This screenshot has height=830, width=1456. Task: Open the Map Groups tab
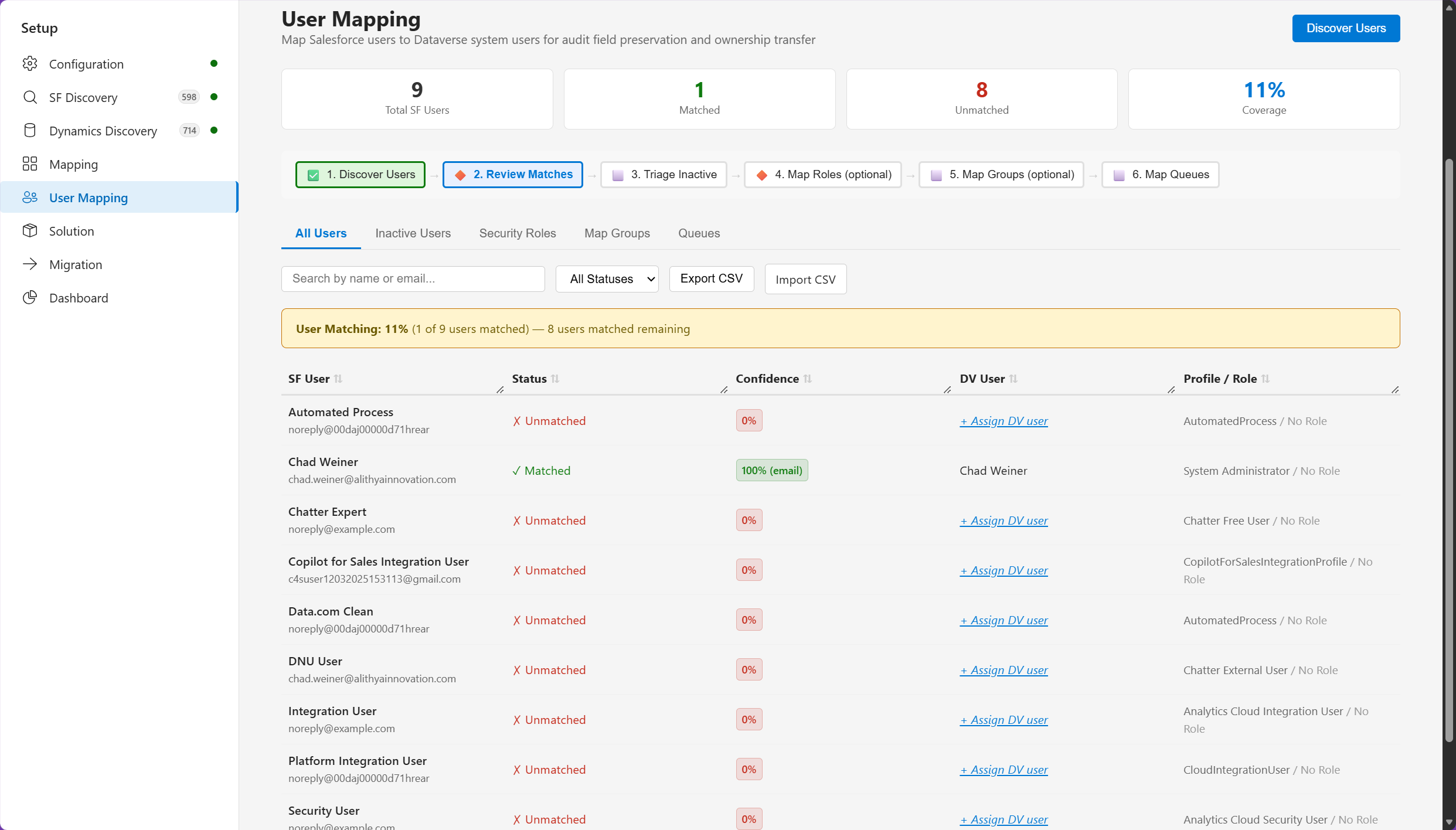[617, 233]
